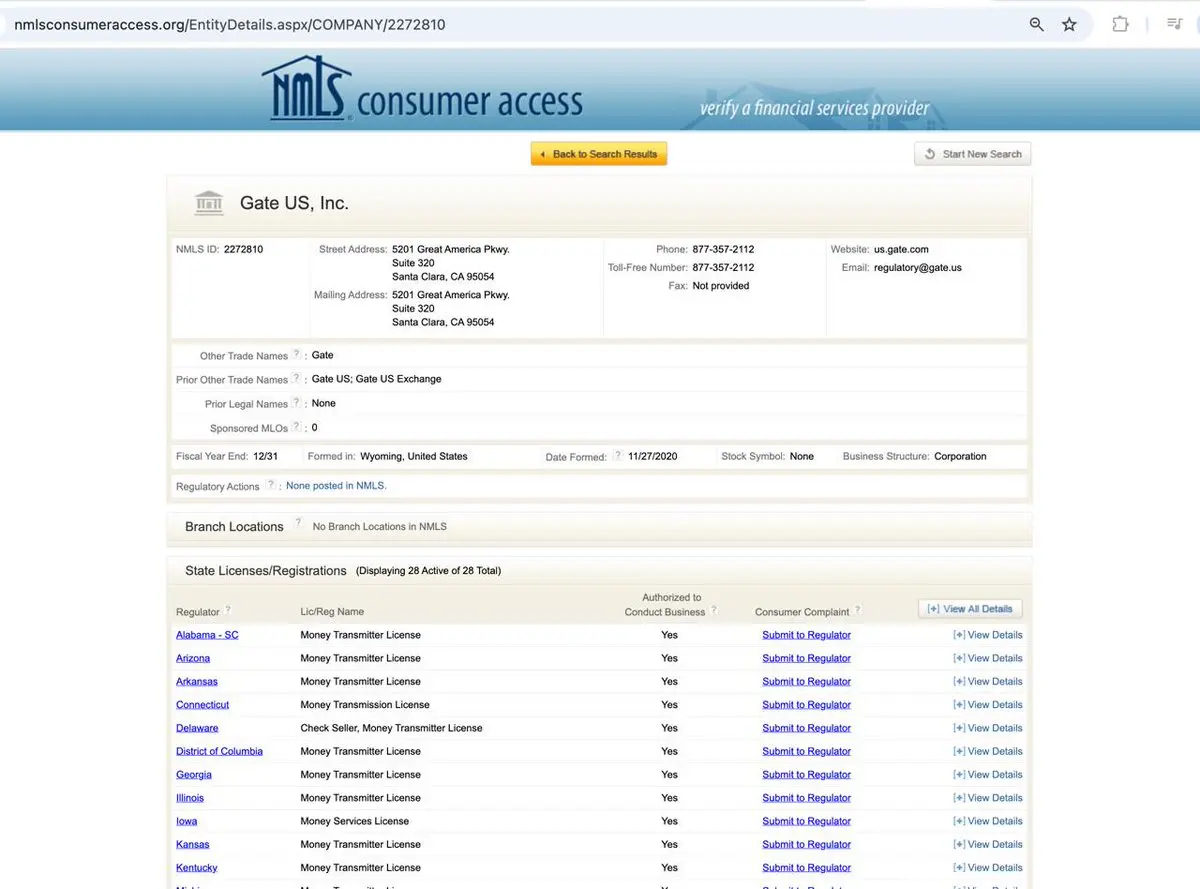Screen dimensions: 1200x889
Task: Click the address bar URL
Action: [230, 24]
